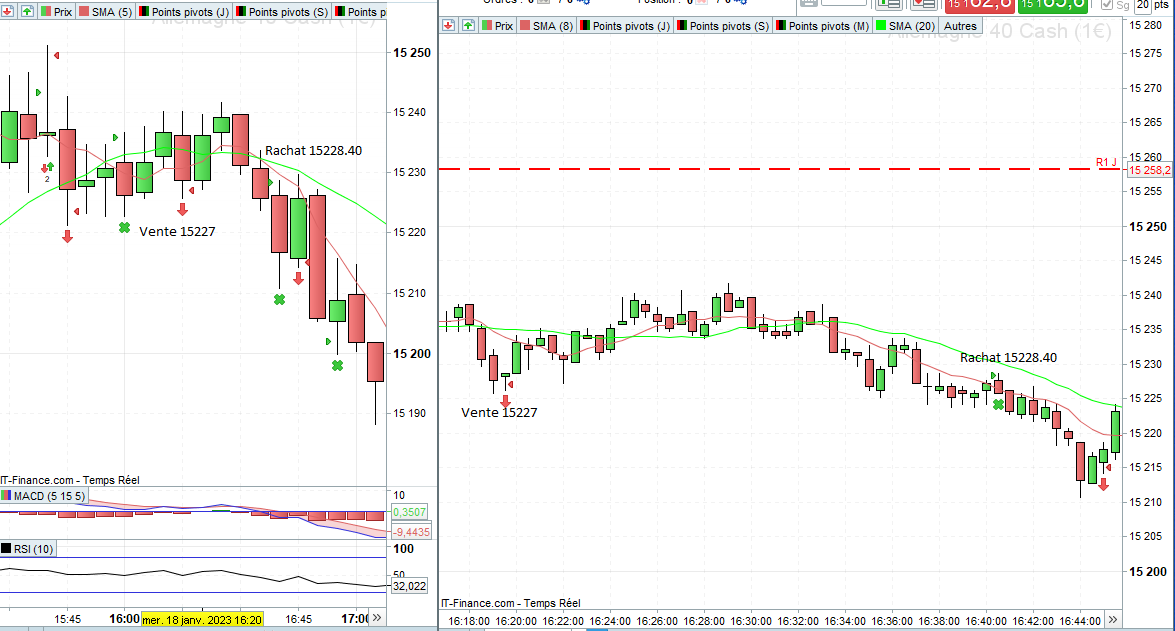Image resolution: width=1175 pixels, height=631 pixels.
Task: Open the Autres indicators menu
Action: click(x=961, y=25)
